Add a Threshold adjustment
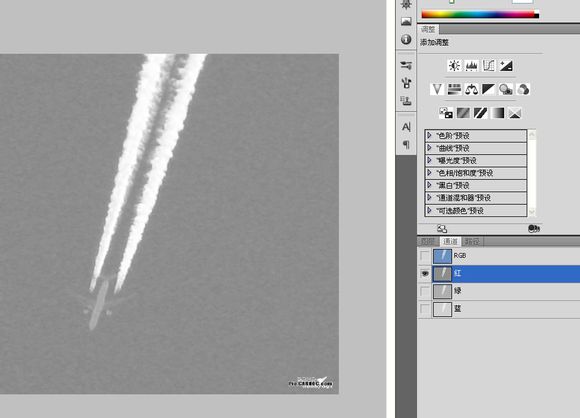The width and height of the screenshot is (580, 418). [480, 113]
